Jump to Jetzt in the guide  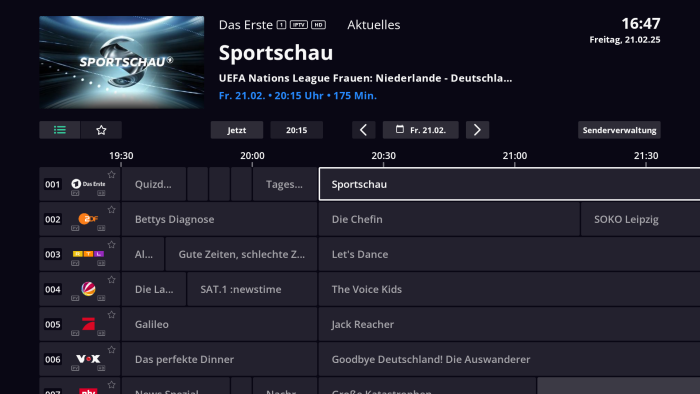pos(237,130)
